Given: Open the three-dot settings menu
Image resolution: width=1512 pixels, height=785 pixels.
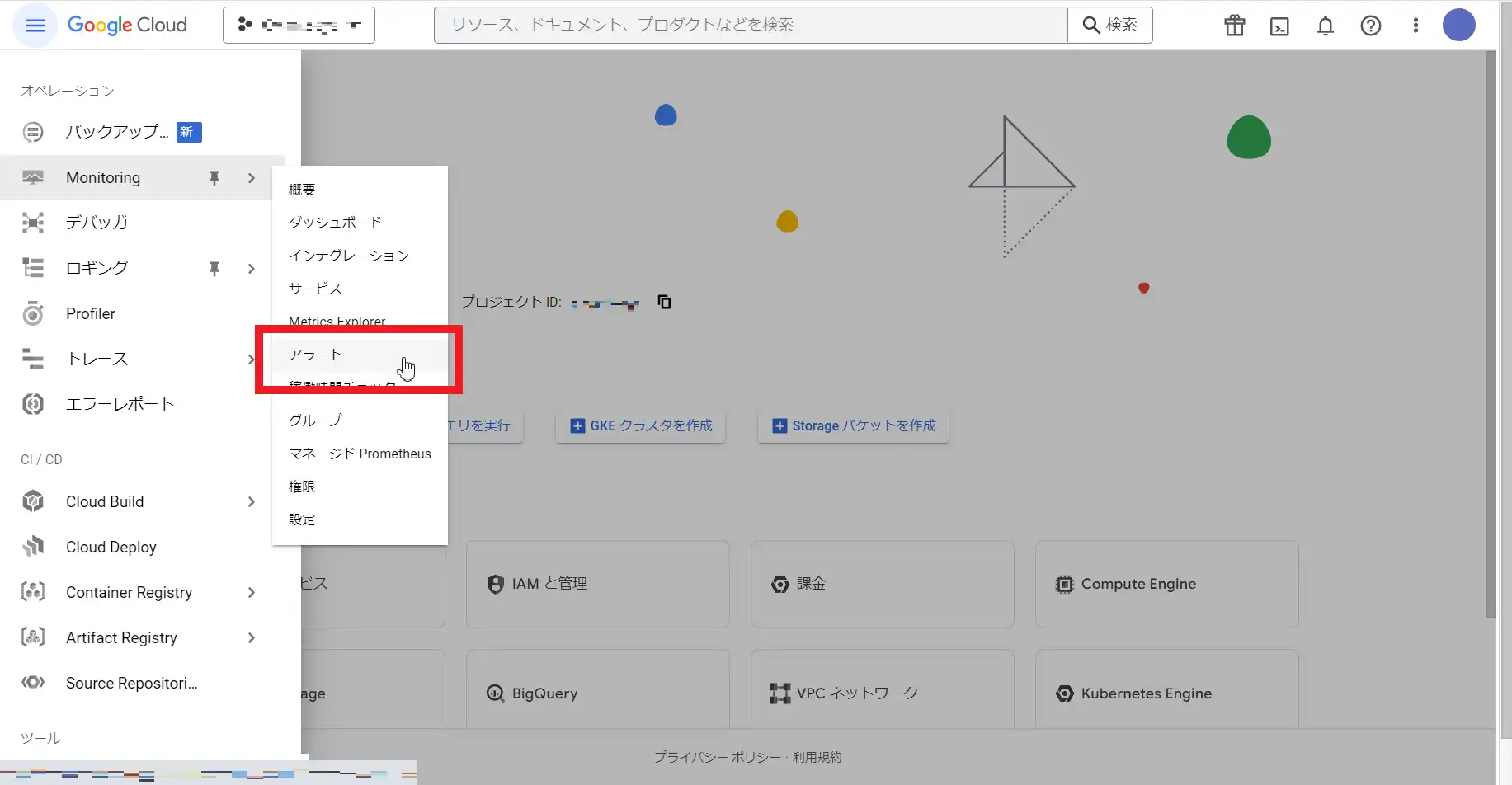Looking at the screenshot, I should click(x=1415, y=26).
